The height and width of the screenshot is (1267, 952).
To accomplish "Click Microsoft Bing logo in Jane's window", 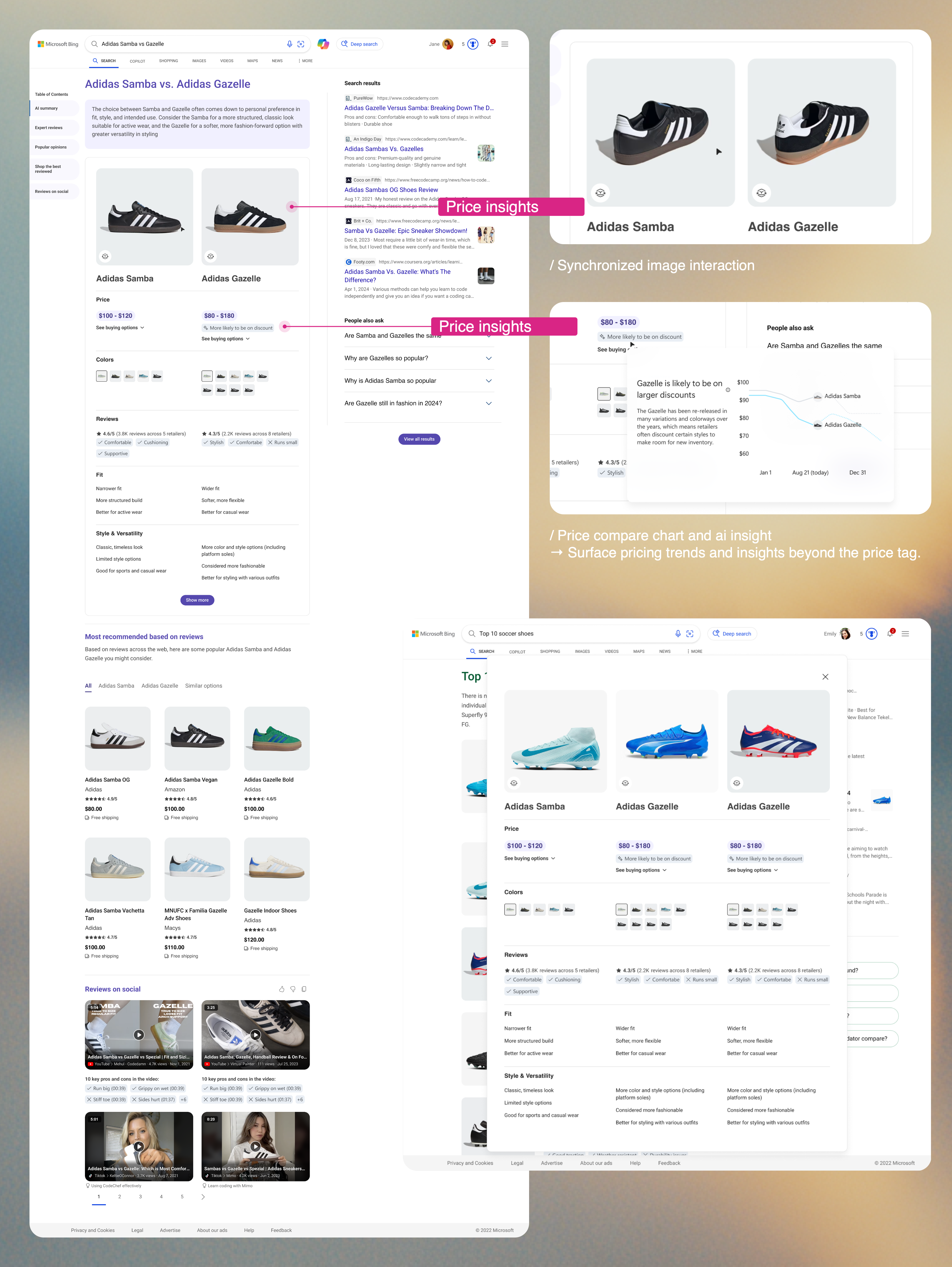I will click(58, 44).
